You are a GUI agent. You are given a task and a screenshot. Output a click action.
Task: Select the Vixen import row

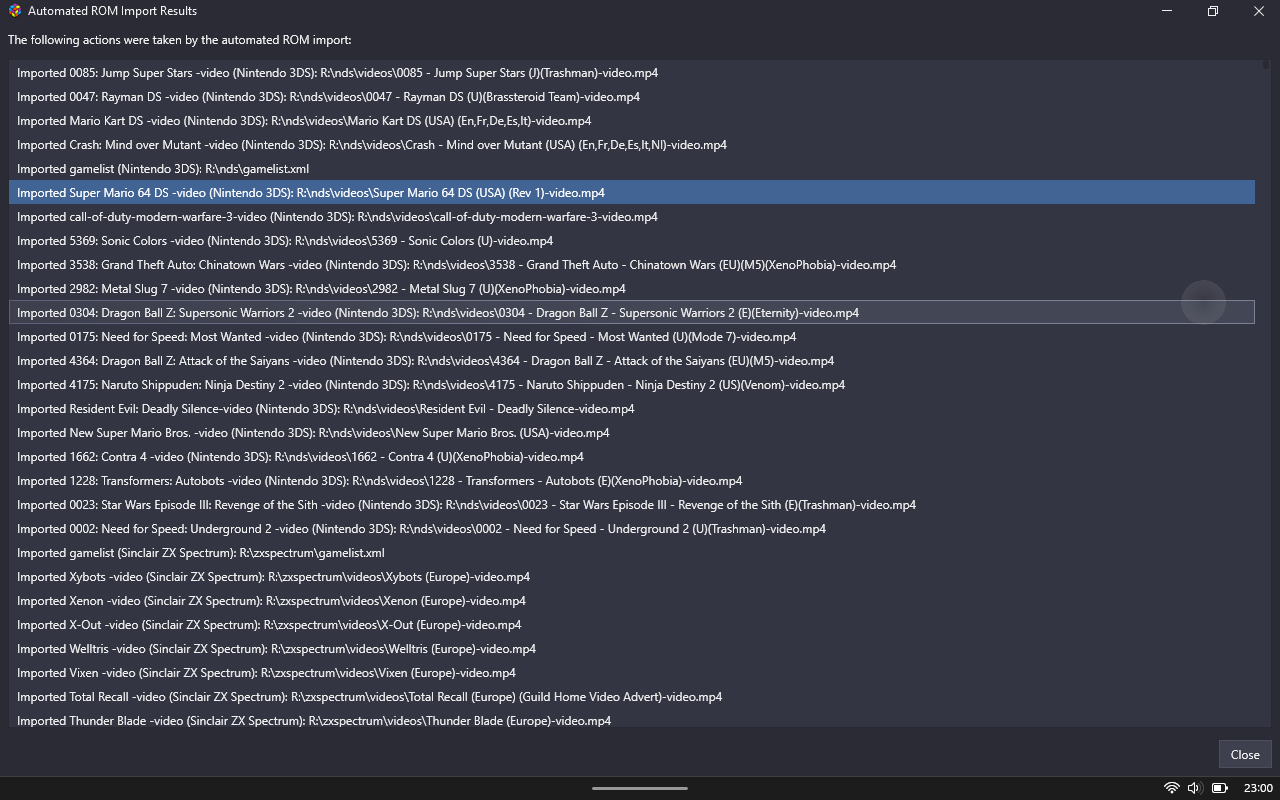(632, 673)
